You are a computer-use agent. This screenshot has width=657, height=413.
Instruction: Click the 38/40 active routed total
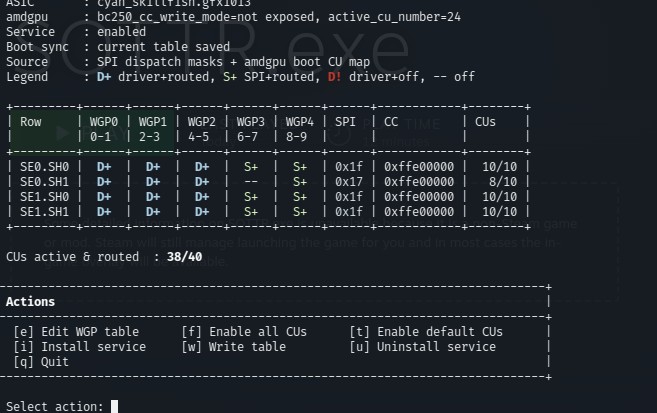184,257
